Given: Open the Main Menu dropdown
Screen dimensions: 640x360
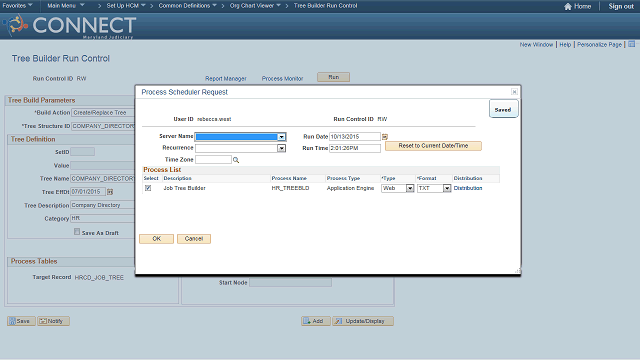Looking at the screenshot, I should (x=66, y=6).
